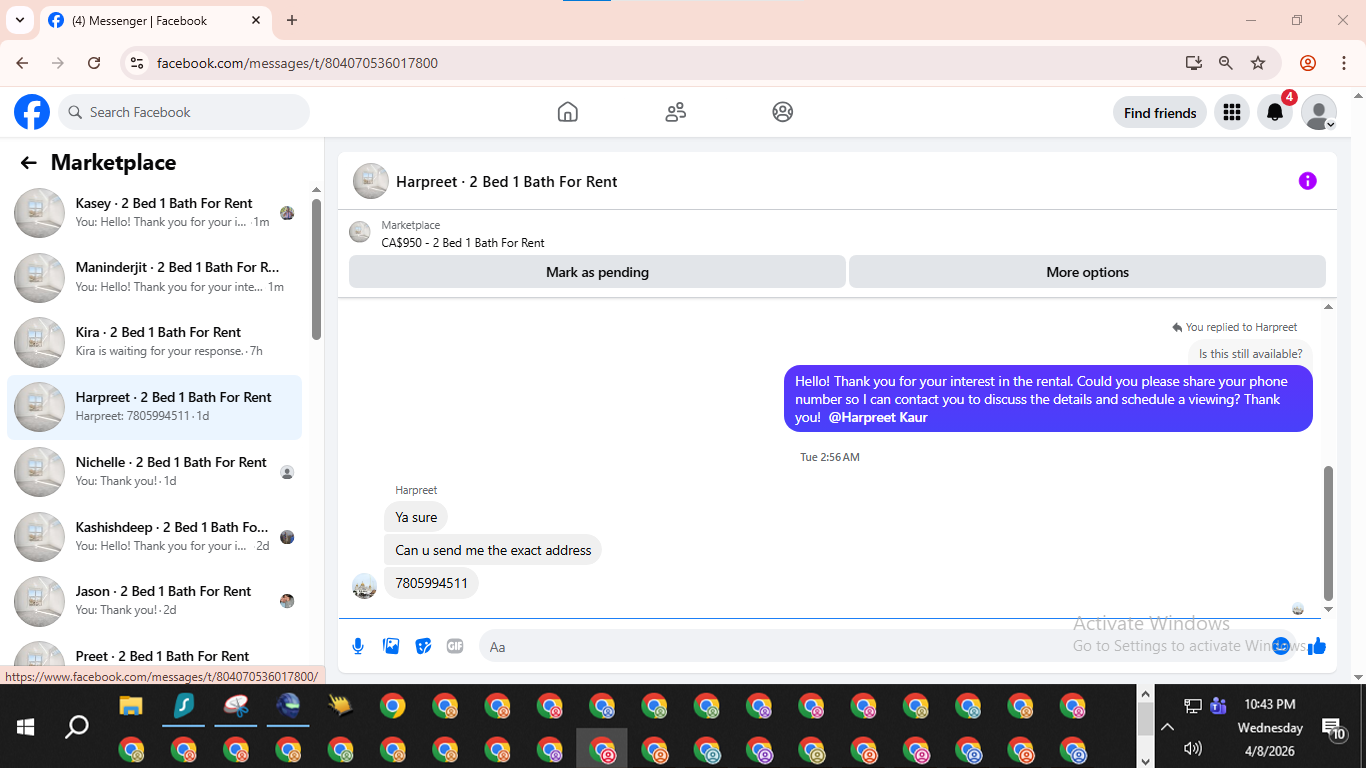Go back in browser history
The image size is (1366, 768).
pyautogui.click(x=22, y=63)
